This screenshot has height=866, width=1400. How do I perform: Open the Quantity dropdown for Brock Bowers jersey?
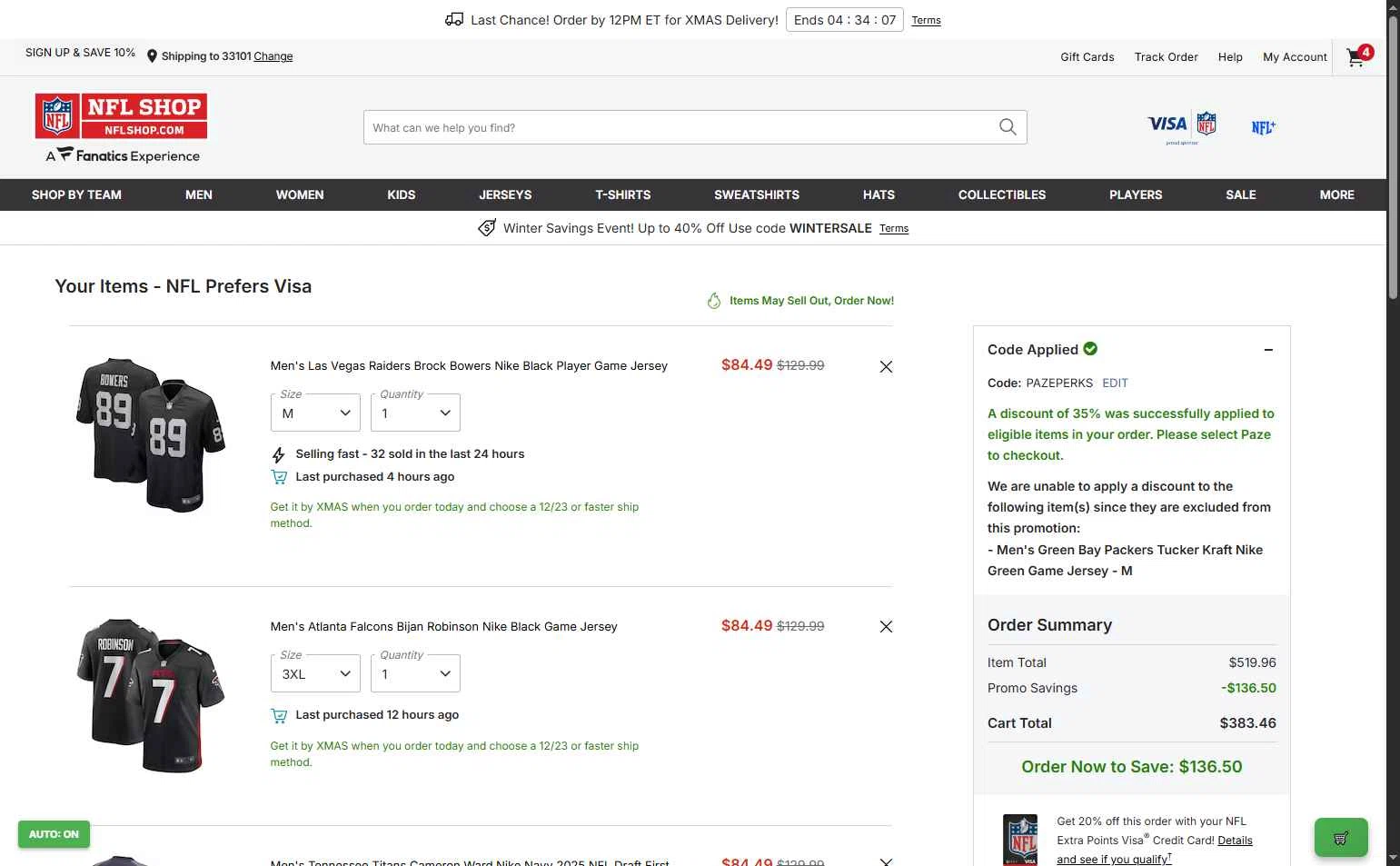(x=415, y=413)
